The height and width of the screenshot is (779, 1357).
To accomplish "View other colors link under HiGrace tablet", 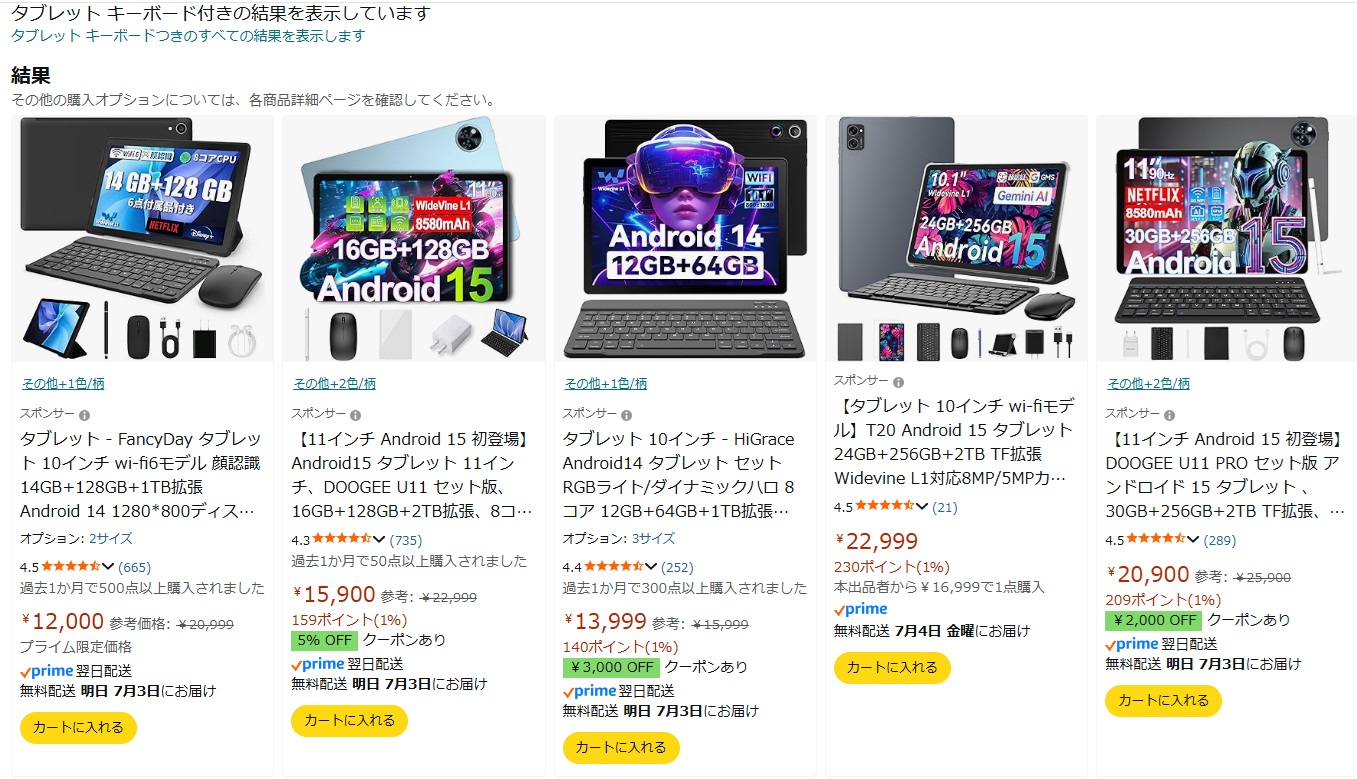I will pyautogui.click(x=605, y=384).
